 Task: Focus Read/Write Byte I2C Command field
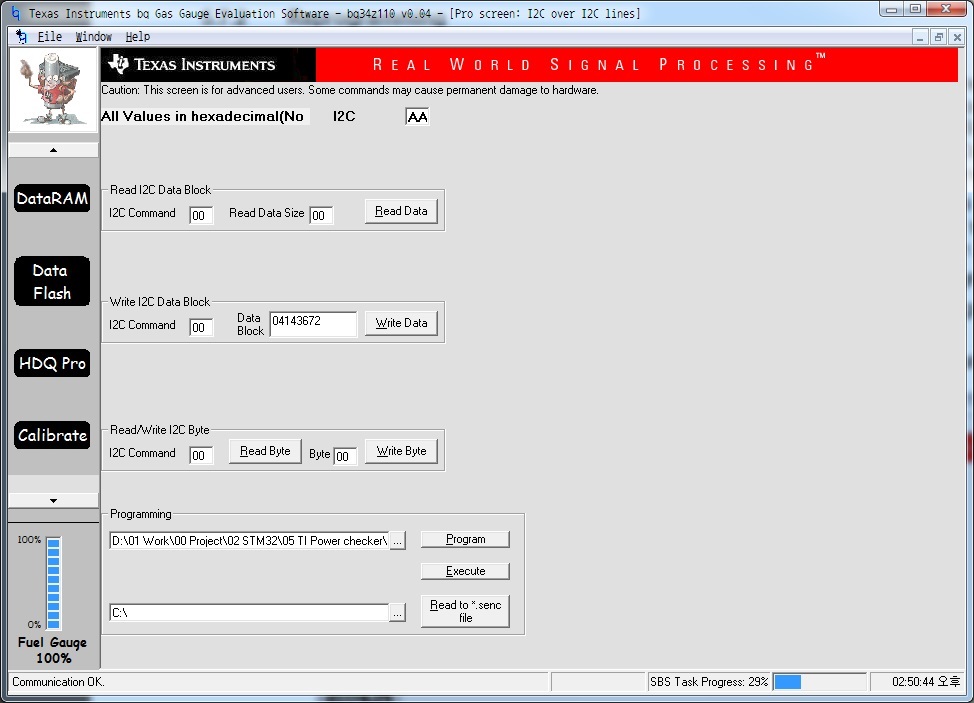point(201,455)
